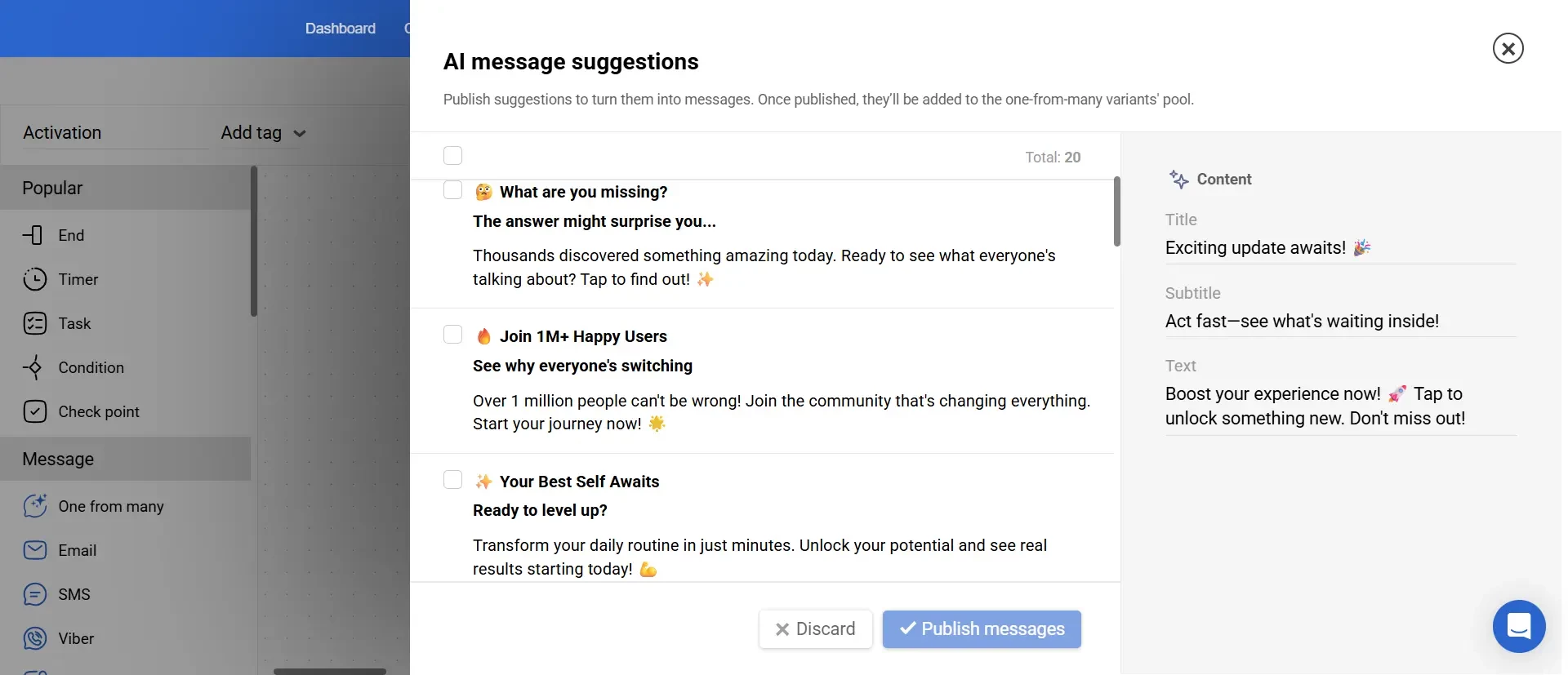Open the support chat widget
The width and height of the screenshot is (1568, 675).
[1518, 626]
